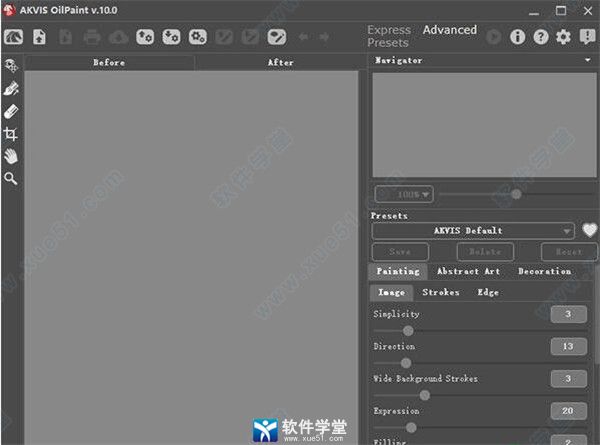Open help with the question mark icon
The image size is (600, 445).
pyautogui.click(x=541, y=37)
